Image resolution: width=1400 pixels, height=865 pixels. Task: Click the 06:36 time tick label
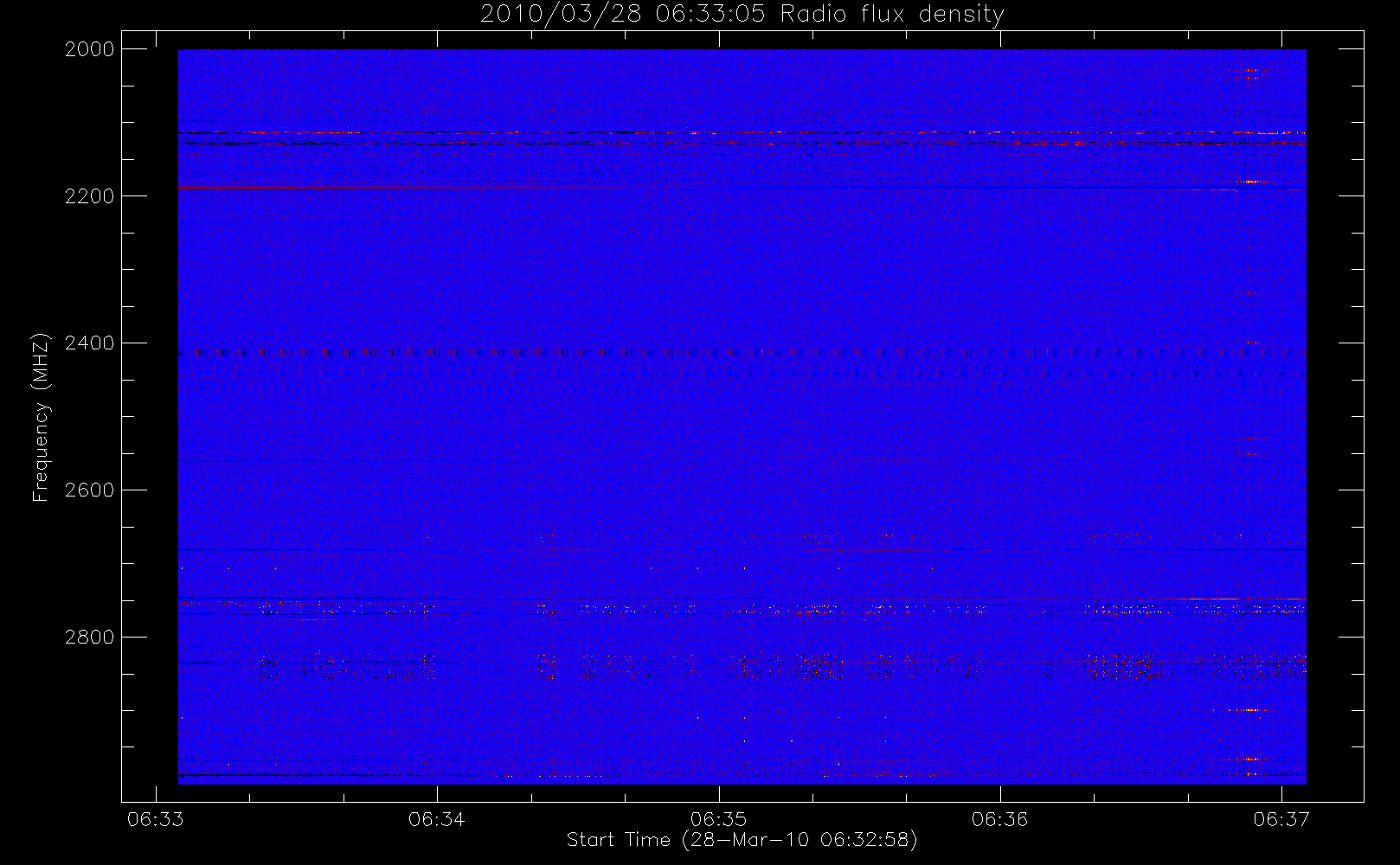(x=1000, y=818)
